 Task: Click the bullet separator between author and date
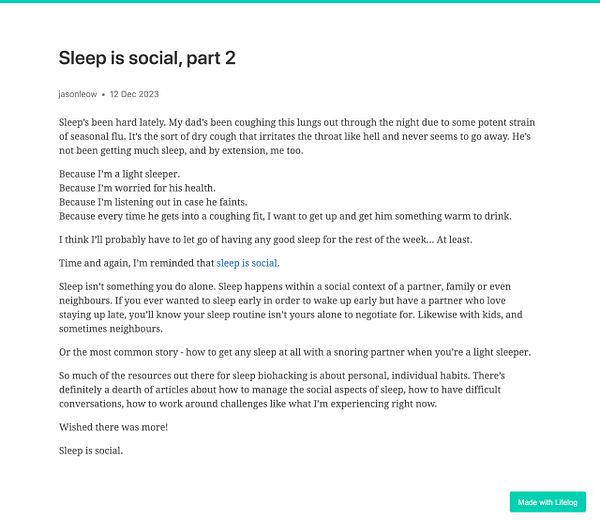tap(103, 95)
